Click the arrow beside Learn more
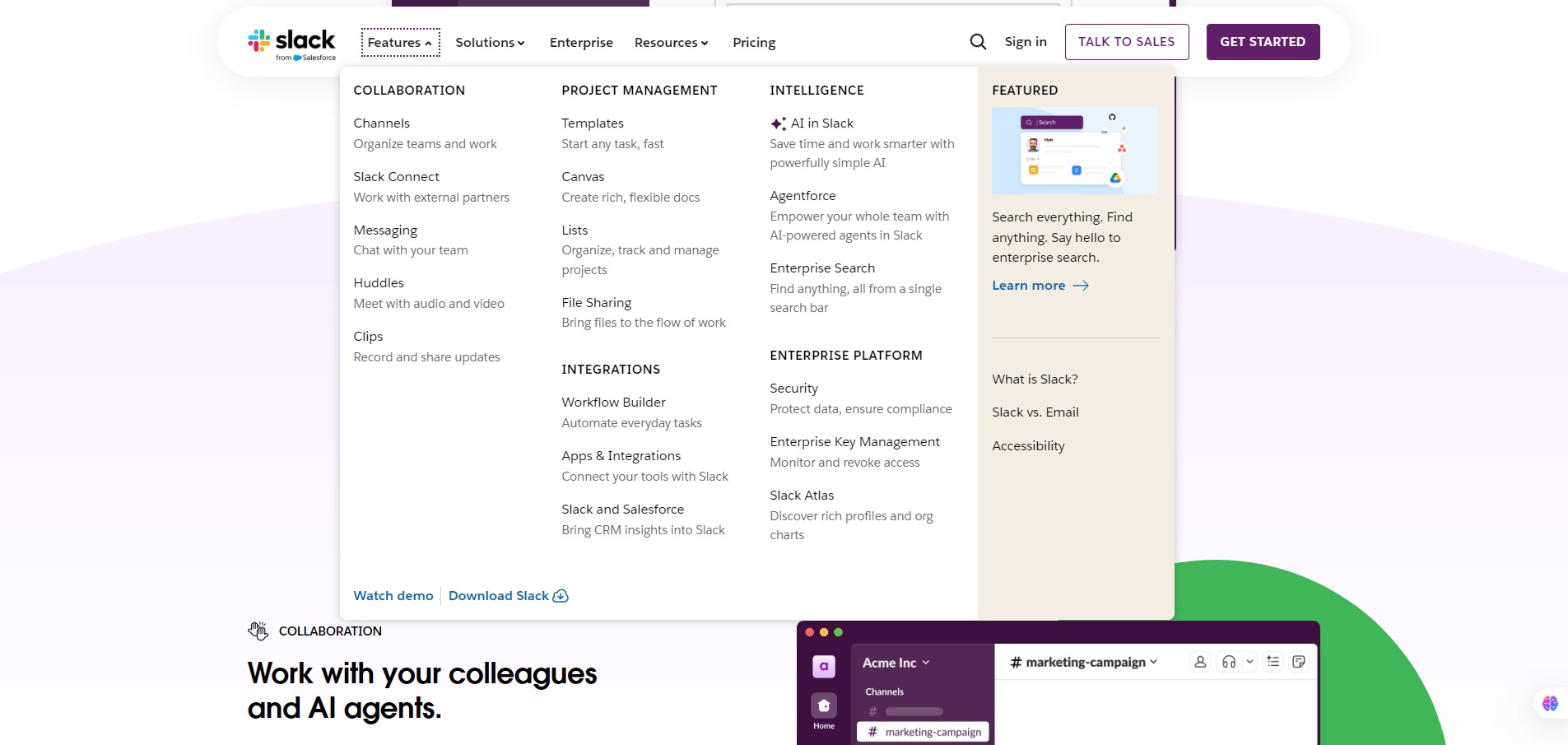This screenshot has height=745, width=1568. click(x=1081, y=286)
